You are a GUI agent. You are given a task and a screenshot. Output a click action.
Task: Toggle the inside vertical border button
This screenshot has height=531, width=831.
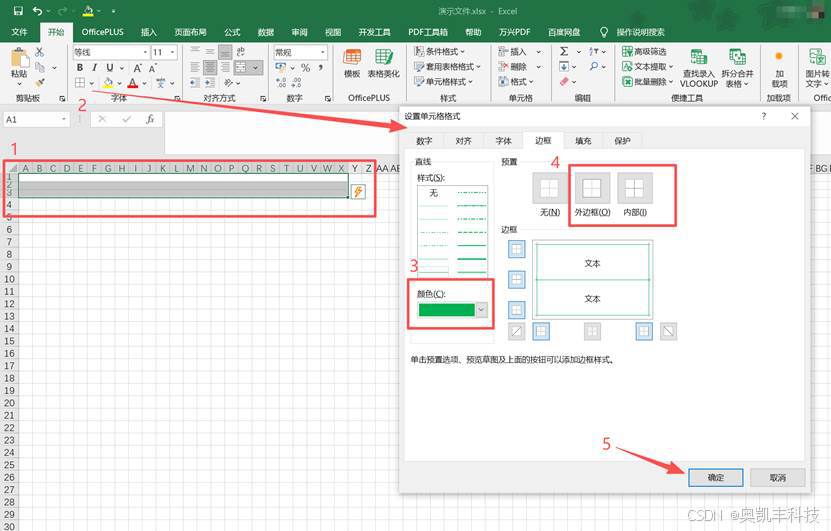593,332
